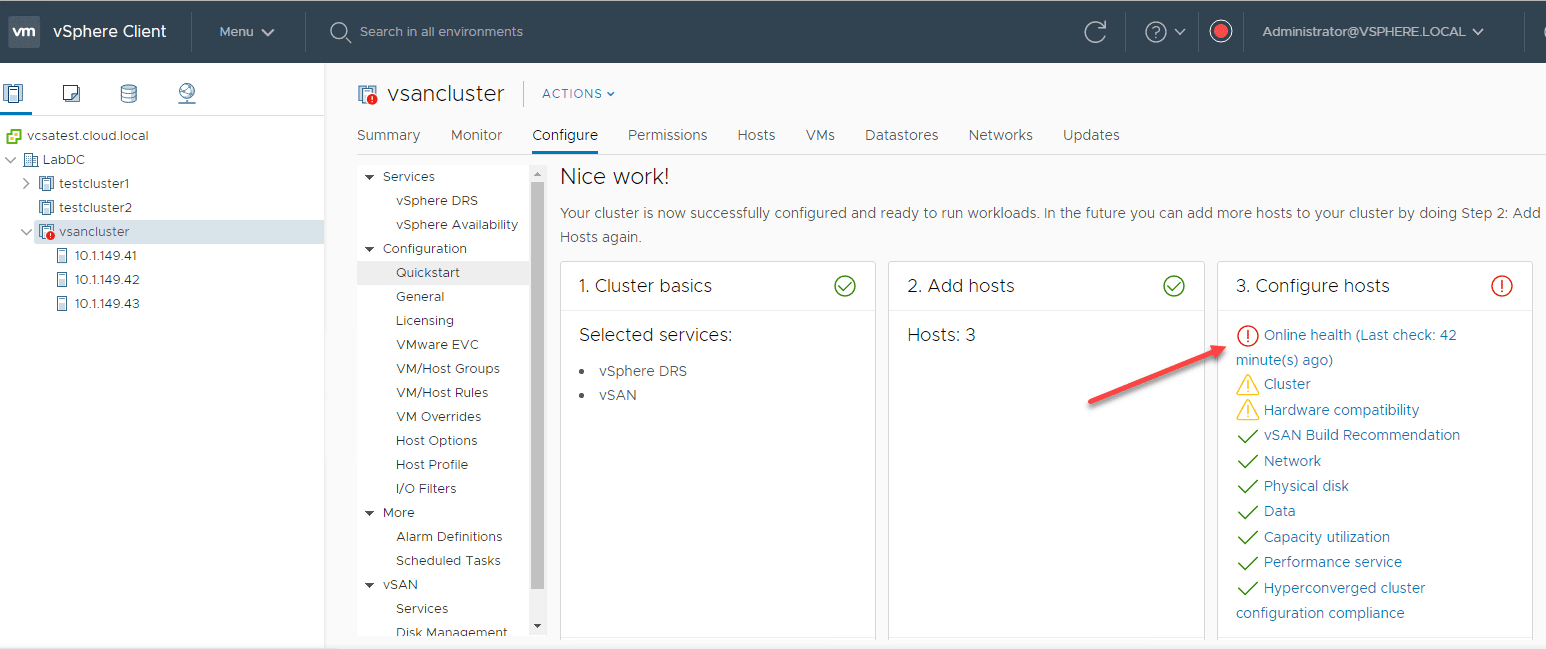Click the VMware vm logo
The image size is (1546, 649).
coord(23,32)
